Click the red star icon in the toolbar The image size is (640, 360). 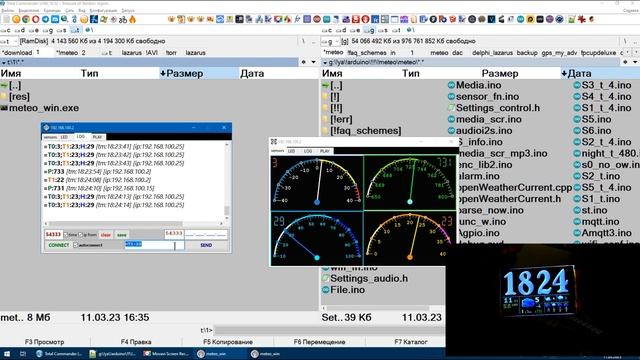point(582,19)
